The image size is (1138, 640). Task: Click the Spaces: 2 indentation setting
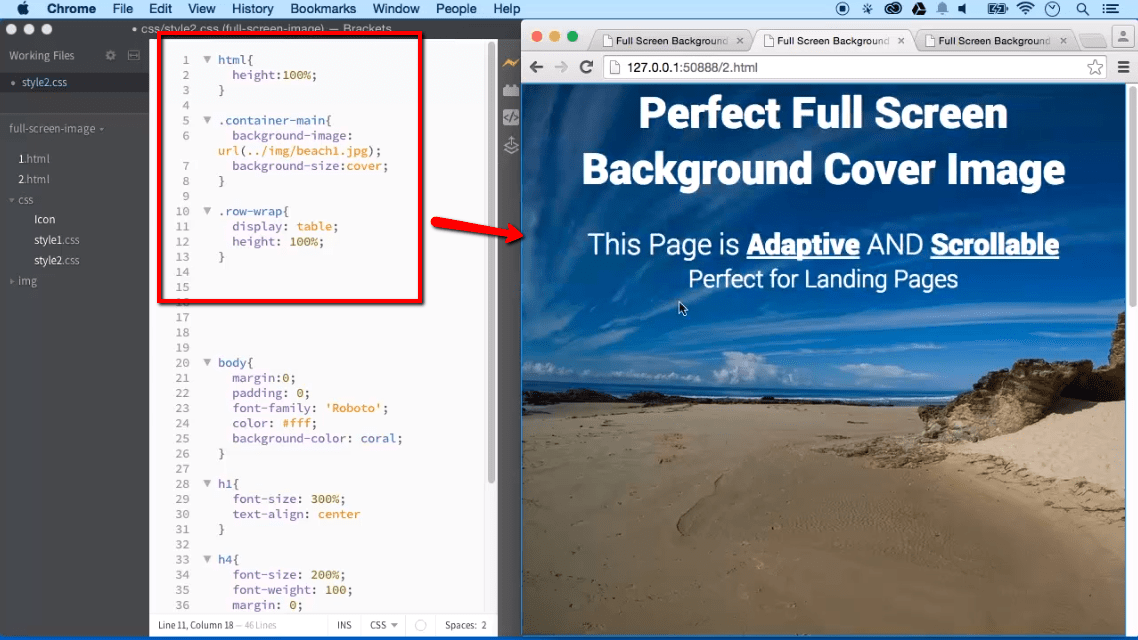[x=465, y=625]
